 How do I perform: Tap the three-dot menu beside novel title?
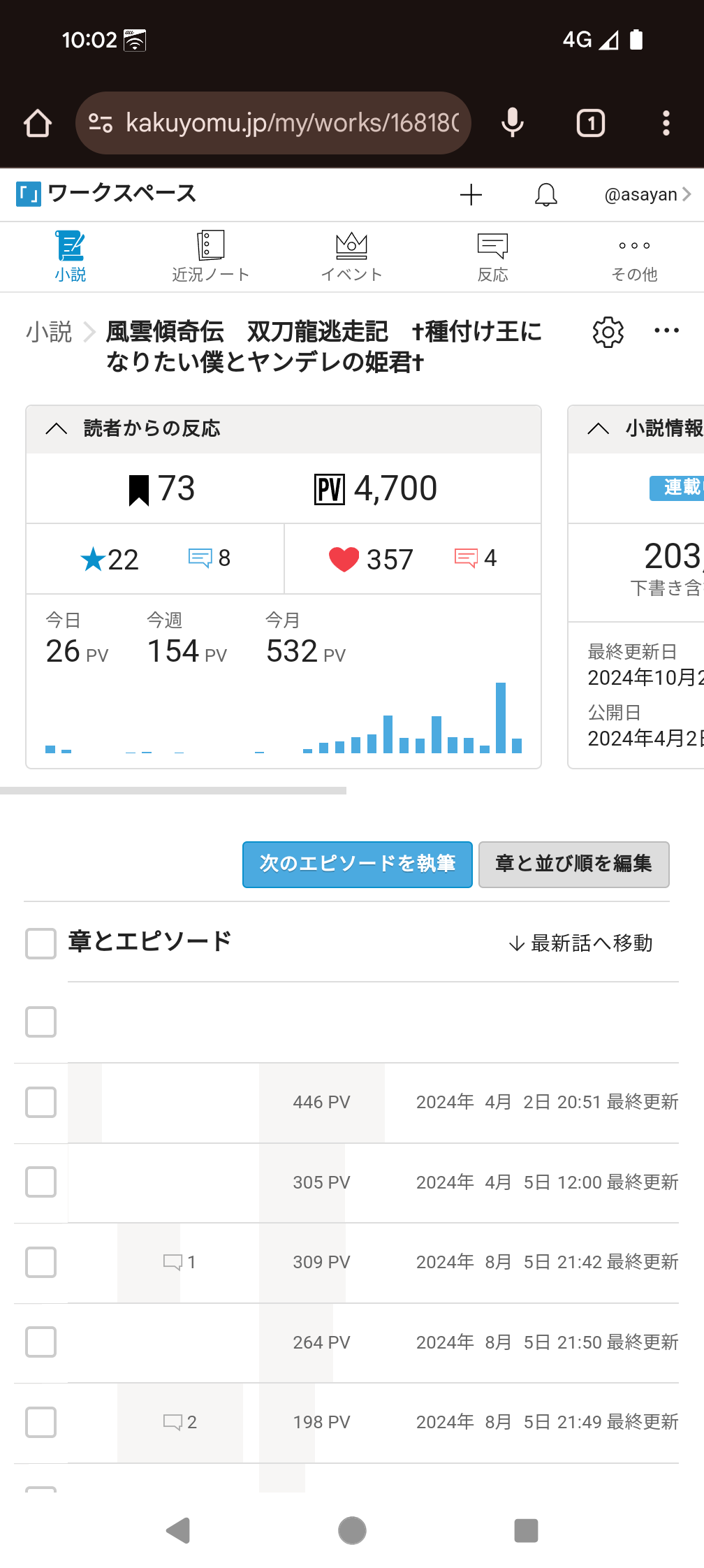pyautogui.click(x=666, y=331)
